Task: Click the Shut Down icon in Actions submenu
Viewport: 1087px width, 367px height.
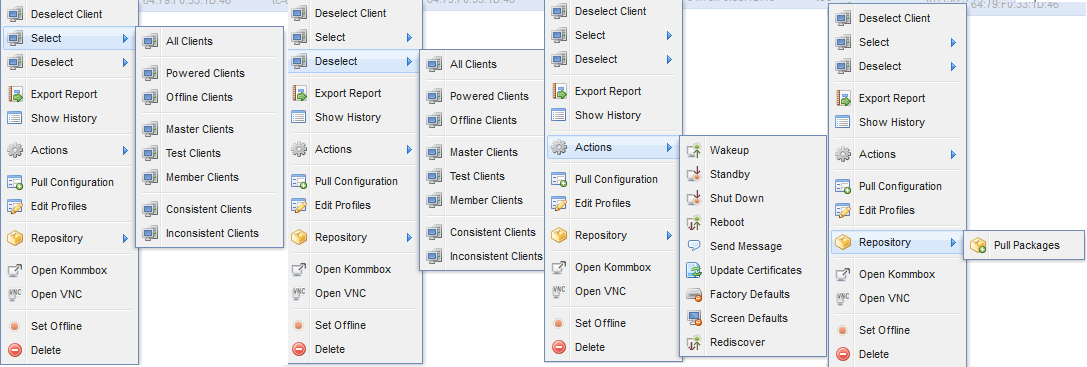Action: click(695, 198)
